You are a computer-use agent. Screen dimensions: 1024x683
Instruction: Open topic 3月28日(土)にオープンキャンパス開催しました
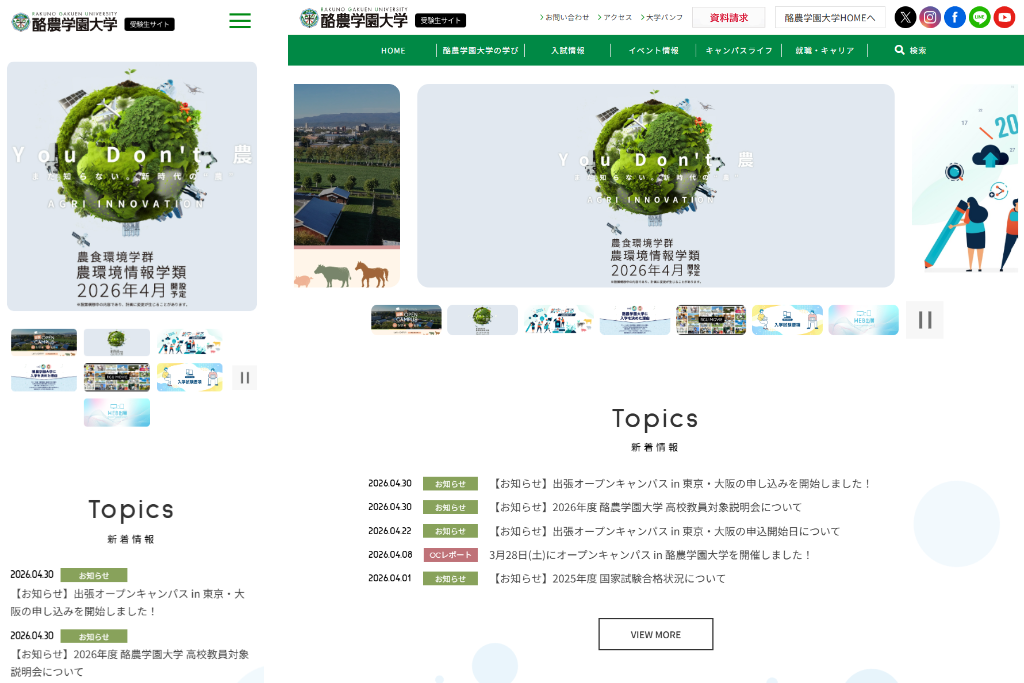650,555
